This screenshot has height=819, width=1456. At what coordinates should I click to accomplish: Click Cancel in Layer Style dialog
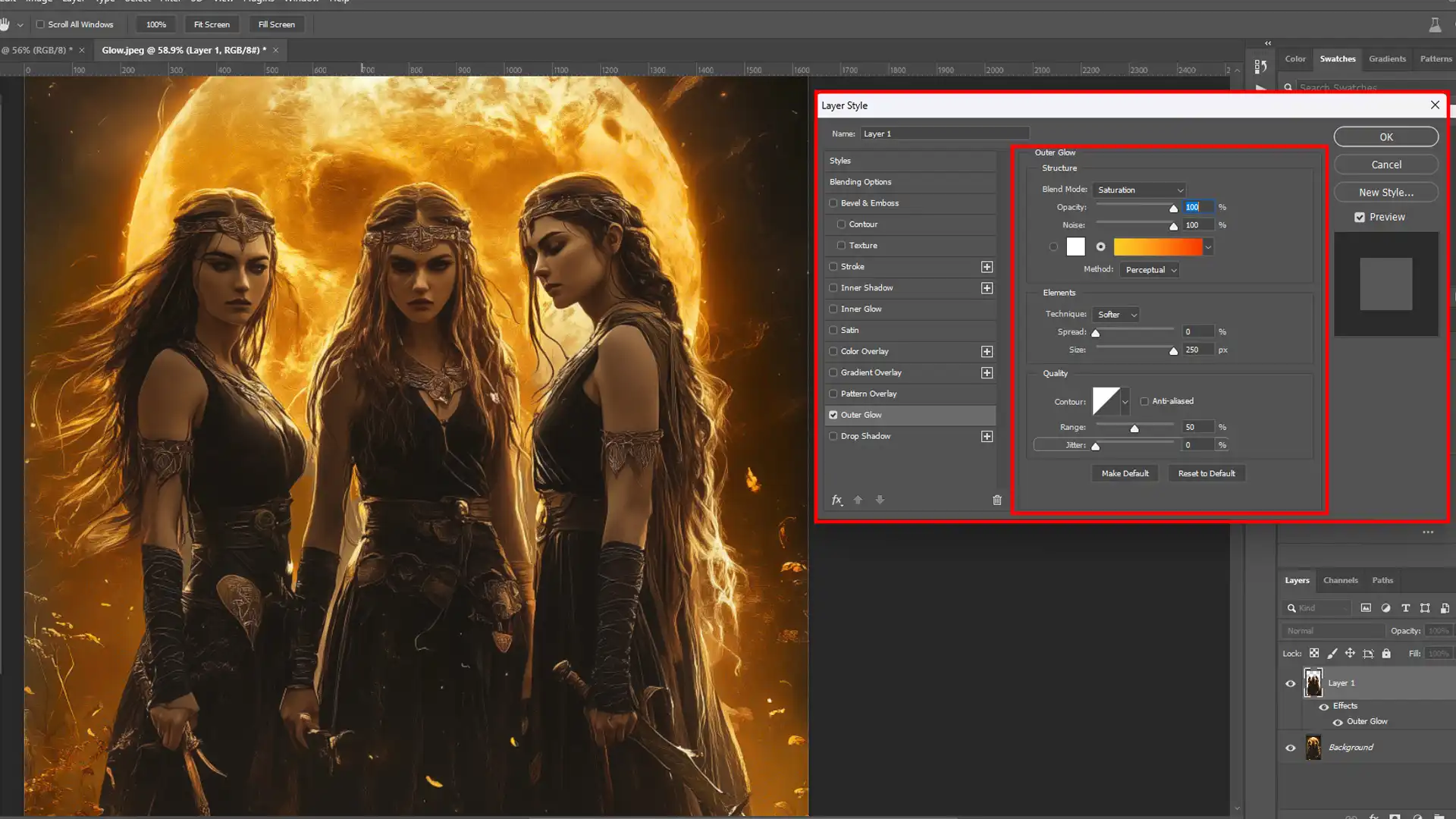pyautogui.click(x=1385, y=165)
